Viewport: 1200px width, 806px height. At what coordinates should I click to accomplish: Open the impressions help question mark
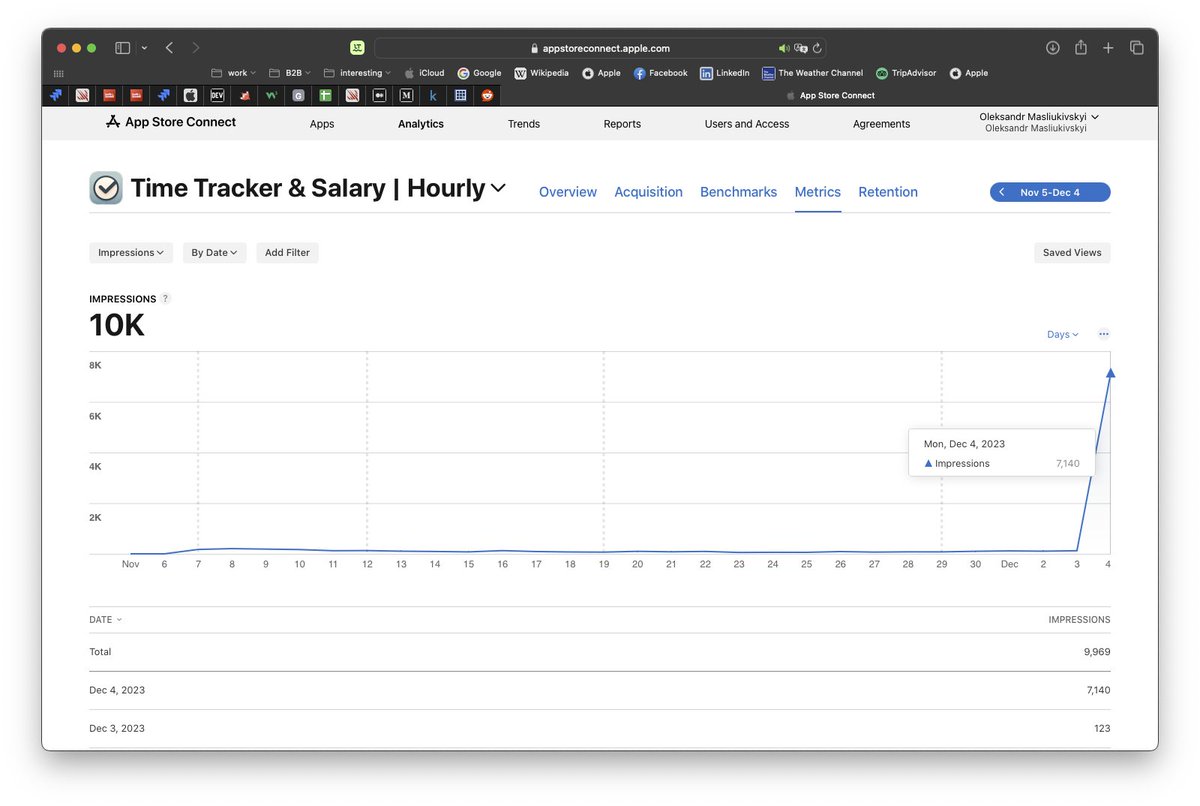point(166,299)
